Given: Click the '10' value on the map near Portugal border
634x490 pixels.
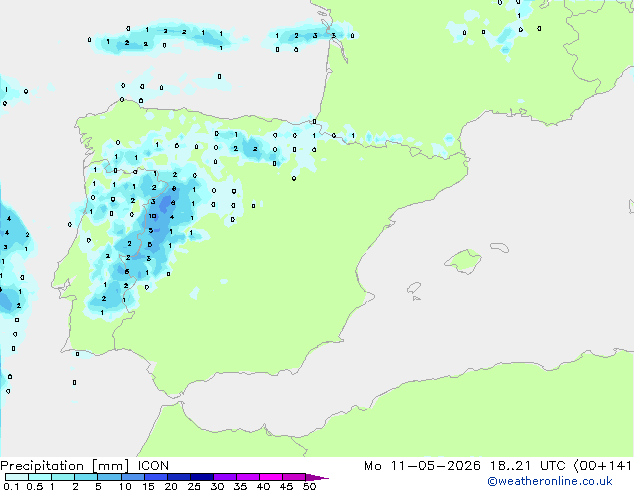Looking at the screenshot, I should point(152,216).
